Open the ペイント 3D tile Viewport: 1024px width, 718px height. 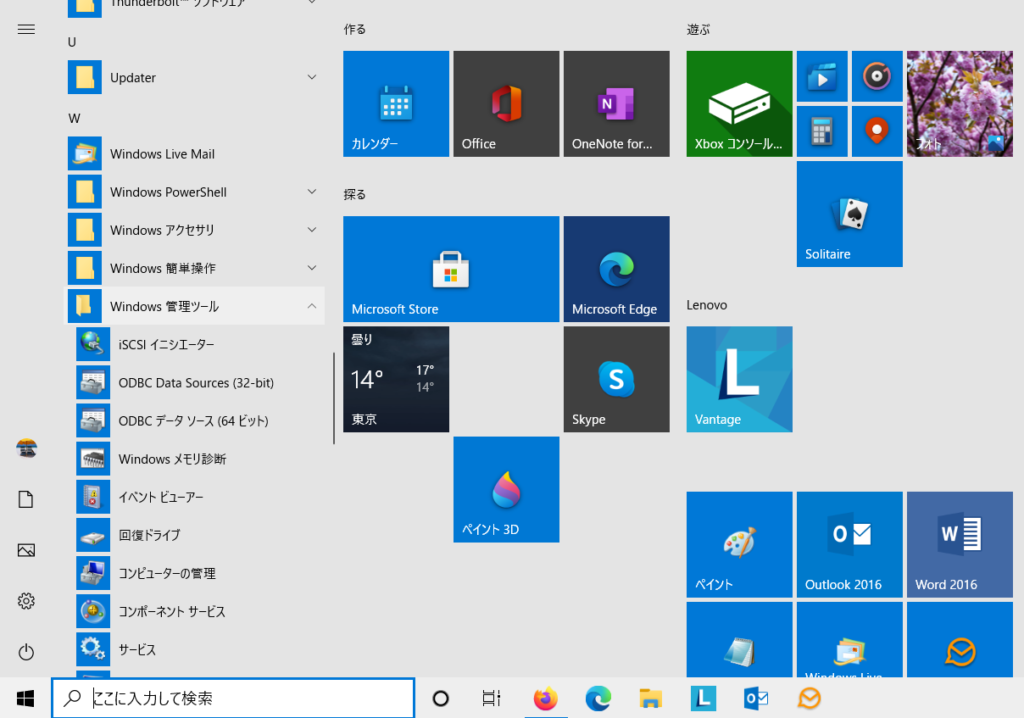(x=506, y=489)
